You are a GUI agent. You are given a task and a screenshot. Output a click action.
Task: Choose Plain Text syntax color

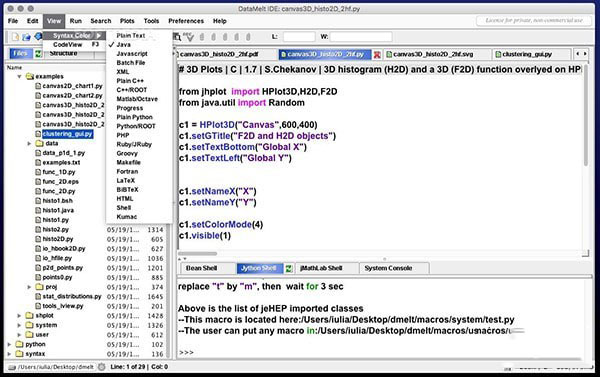pos(139,36)
